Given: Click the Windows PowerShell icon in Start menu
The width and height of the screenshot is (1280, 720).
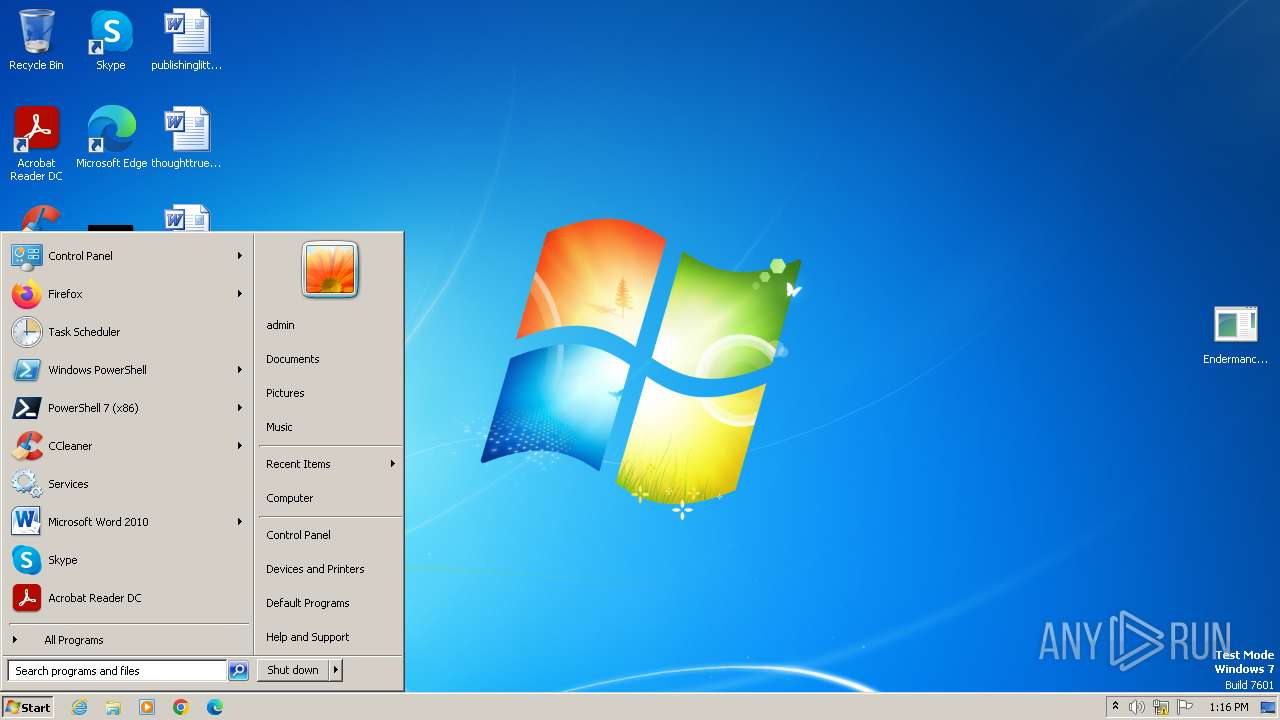Looking at the screenshot, I should point(26,370).
